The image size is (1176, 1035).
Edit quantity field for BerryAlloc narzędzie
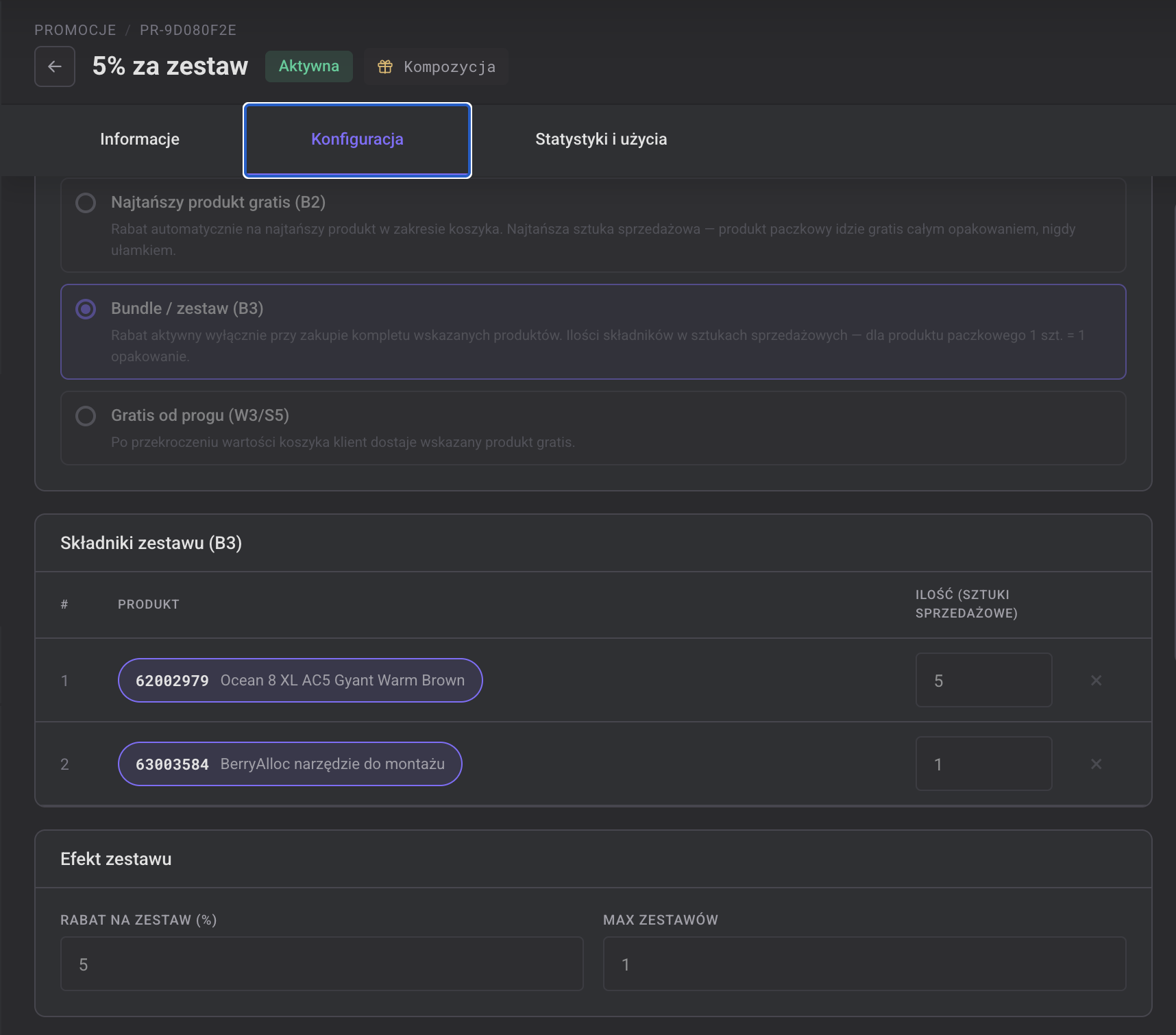tap(983, 764)
